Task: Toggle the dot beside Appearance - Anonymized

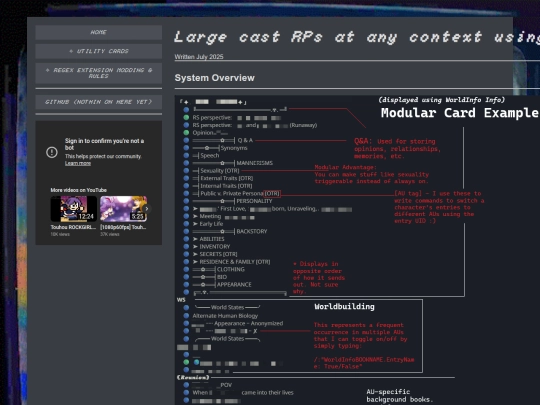Action: [x=186, y=323]
